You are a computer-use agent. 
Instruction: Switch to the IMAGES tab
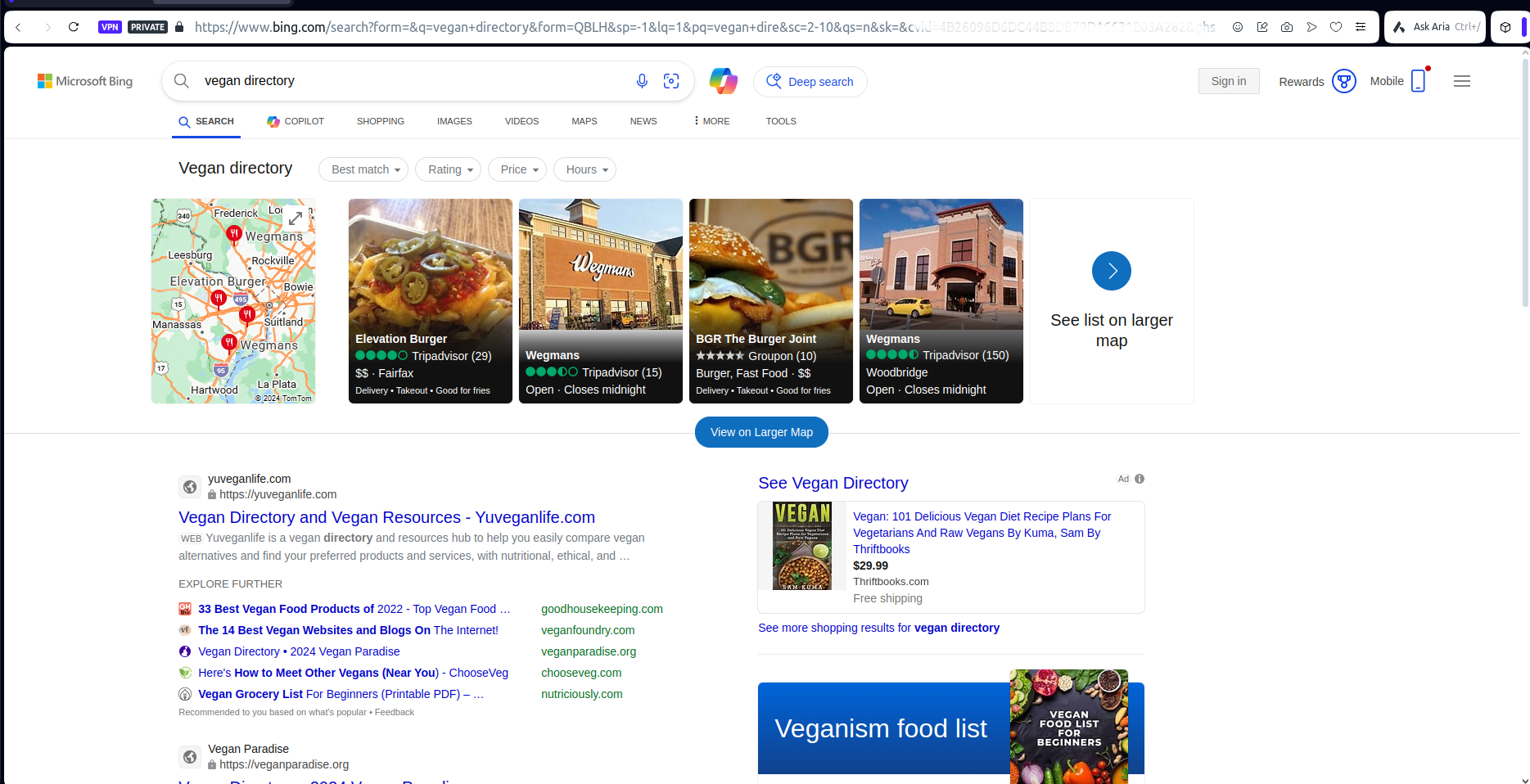pyautogui.click(x=454, y=121)
